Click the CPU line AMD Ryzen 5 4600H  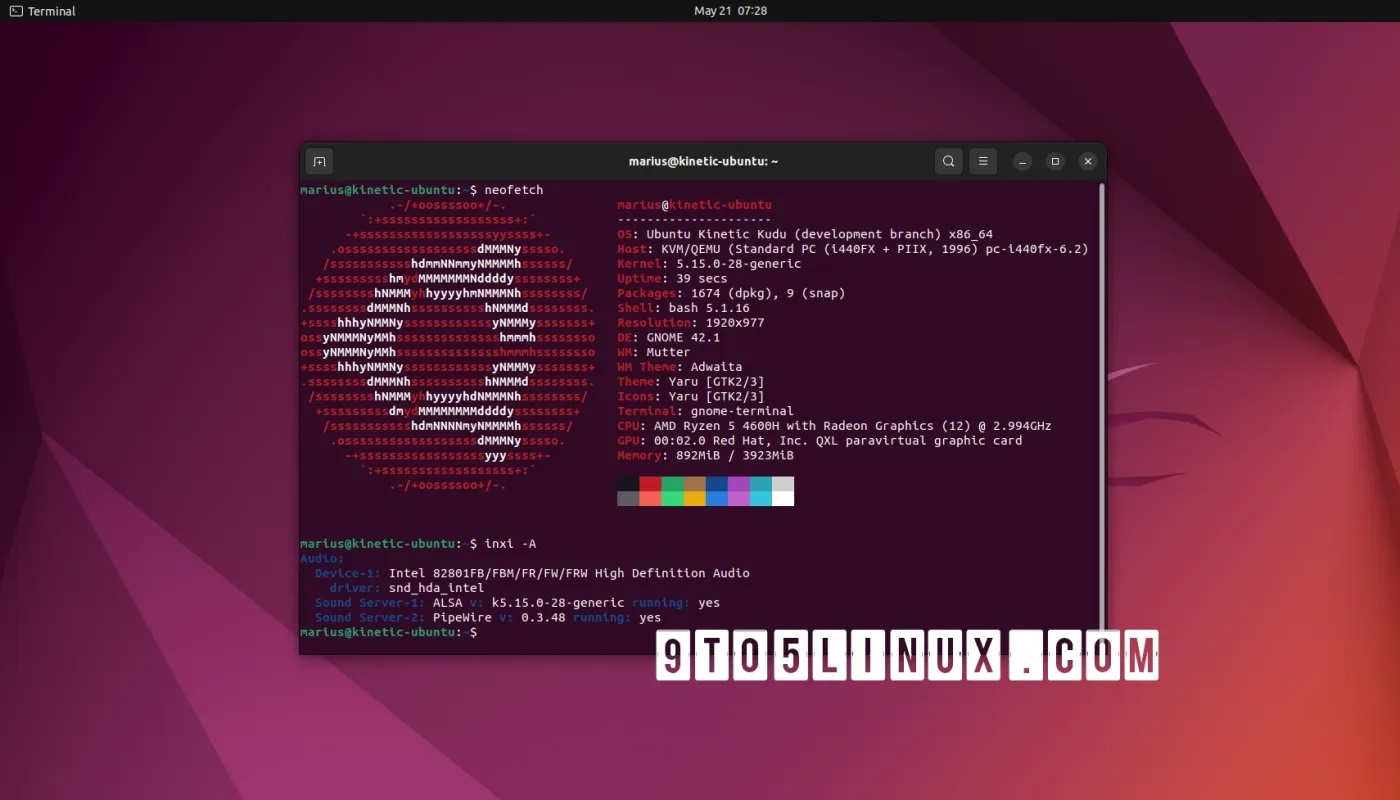point(834,426)
